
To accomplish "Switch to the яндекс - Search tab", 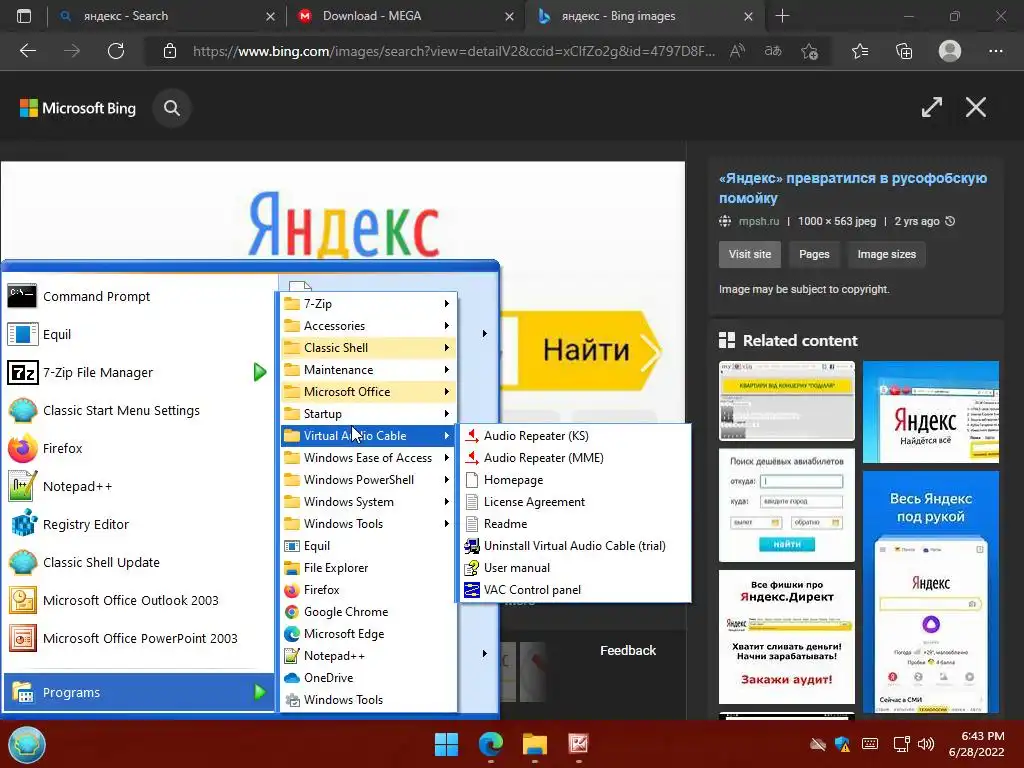I will pyautogui.click(x=167, y=16).
